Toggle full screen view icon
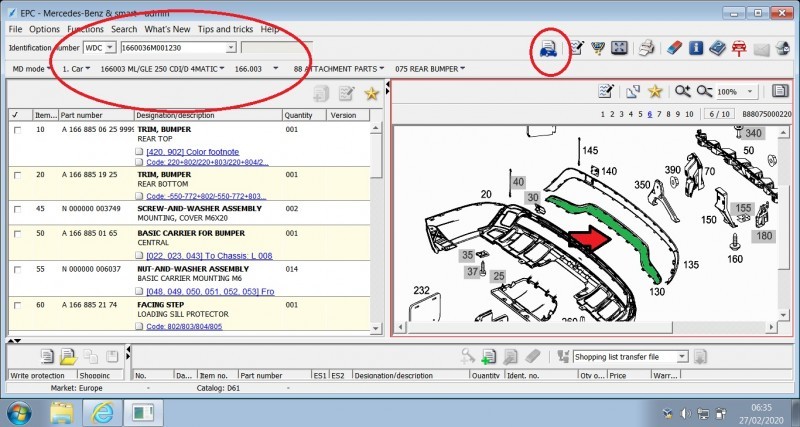This screenshot has height=427, width=800. (x=619, y=48)
